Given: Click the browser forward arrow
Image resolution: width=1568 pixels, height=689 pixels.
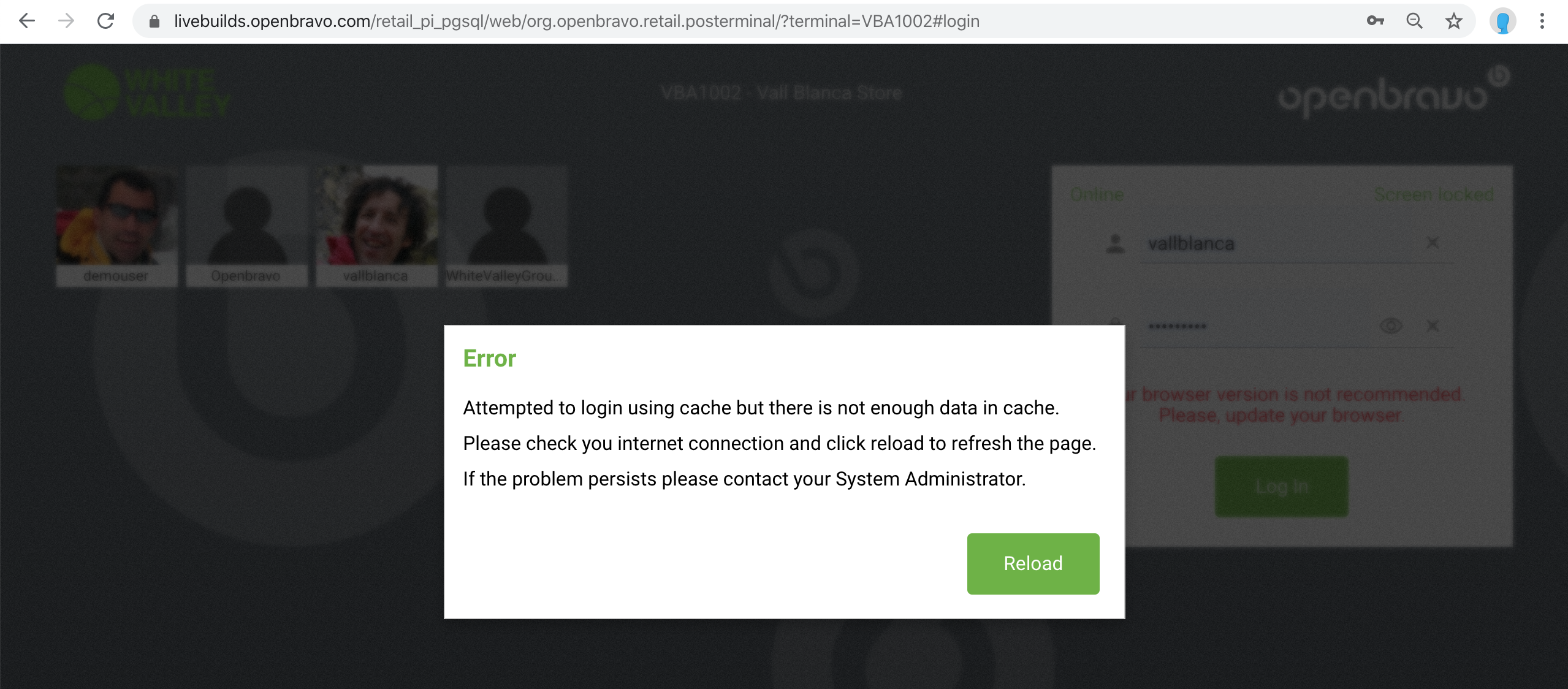Looking at the screenshot, I should click(x=66, y=21).
